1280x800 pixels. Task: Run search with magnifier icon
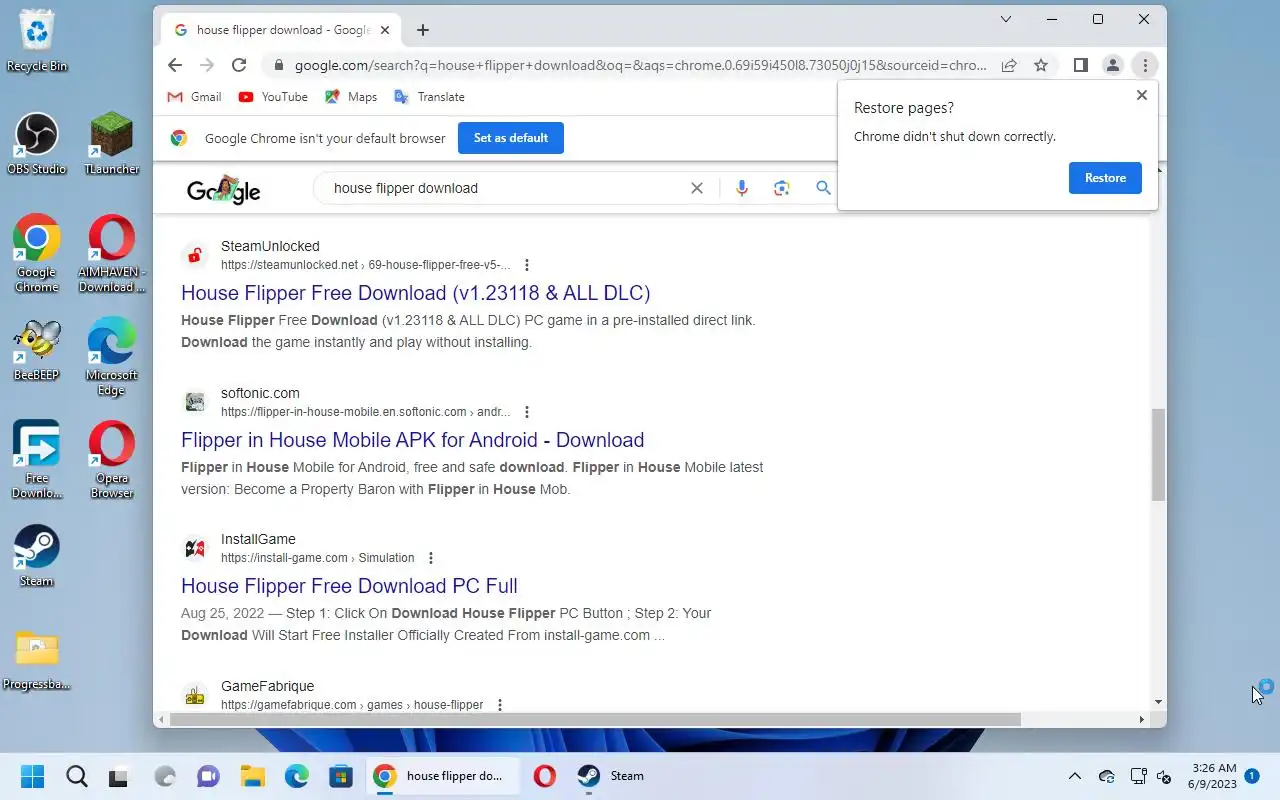click(x=823, y=188)
